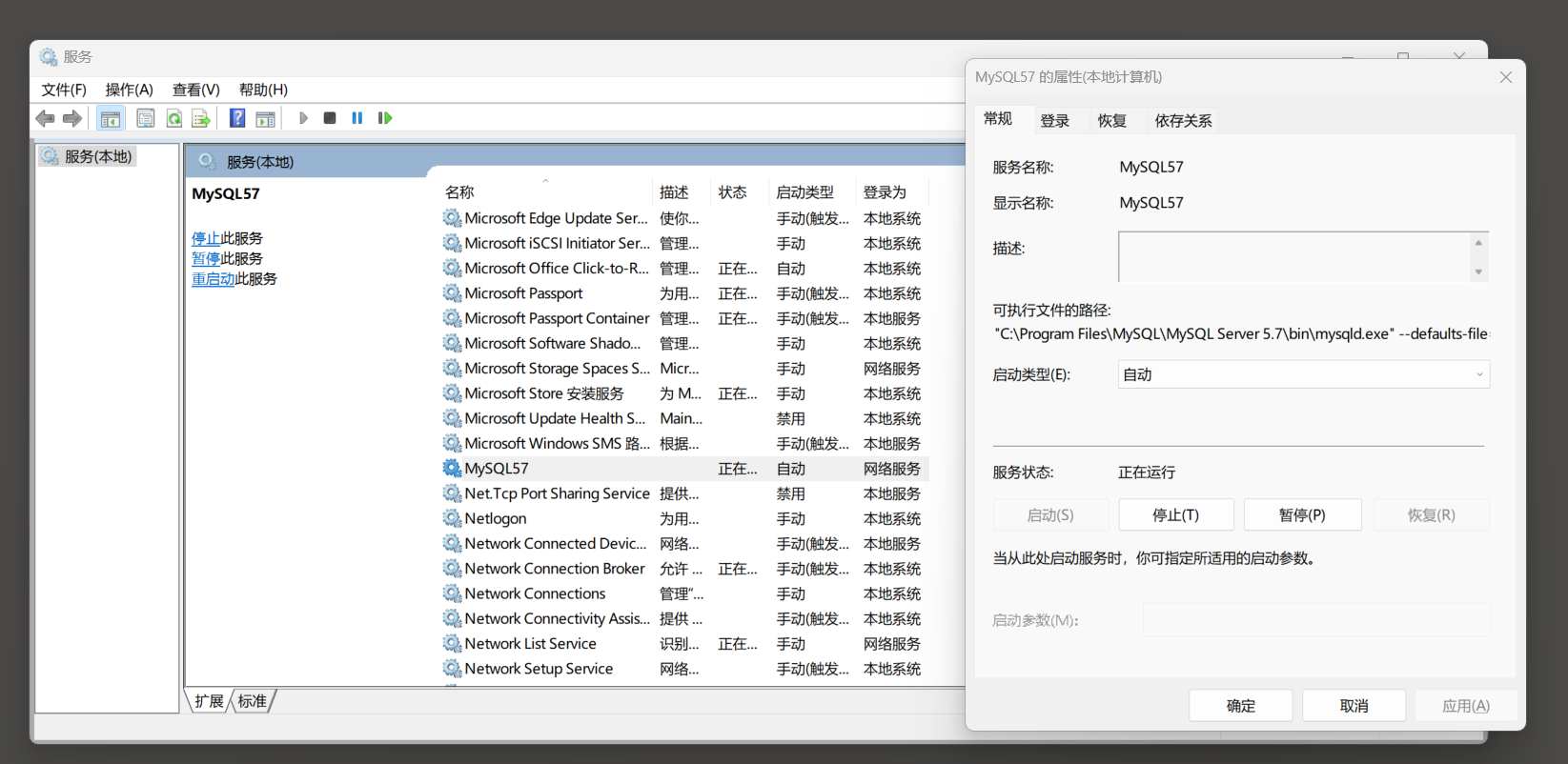Viewport: 1568px width, 764px height.
Task: Click the 确定 button
Action: [x=1240, y=706]
